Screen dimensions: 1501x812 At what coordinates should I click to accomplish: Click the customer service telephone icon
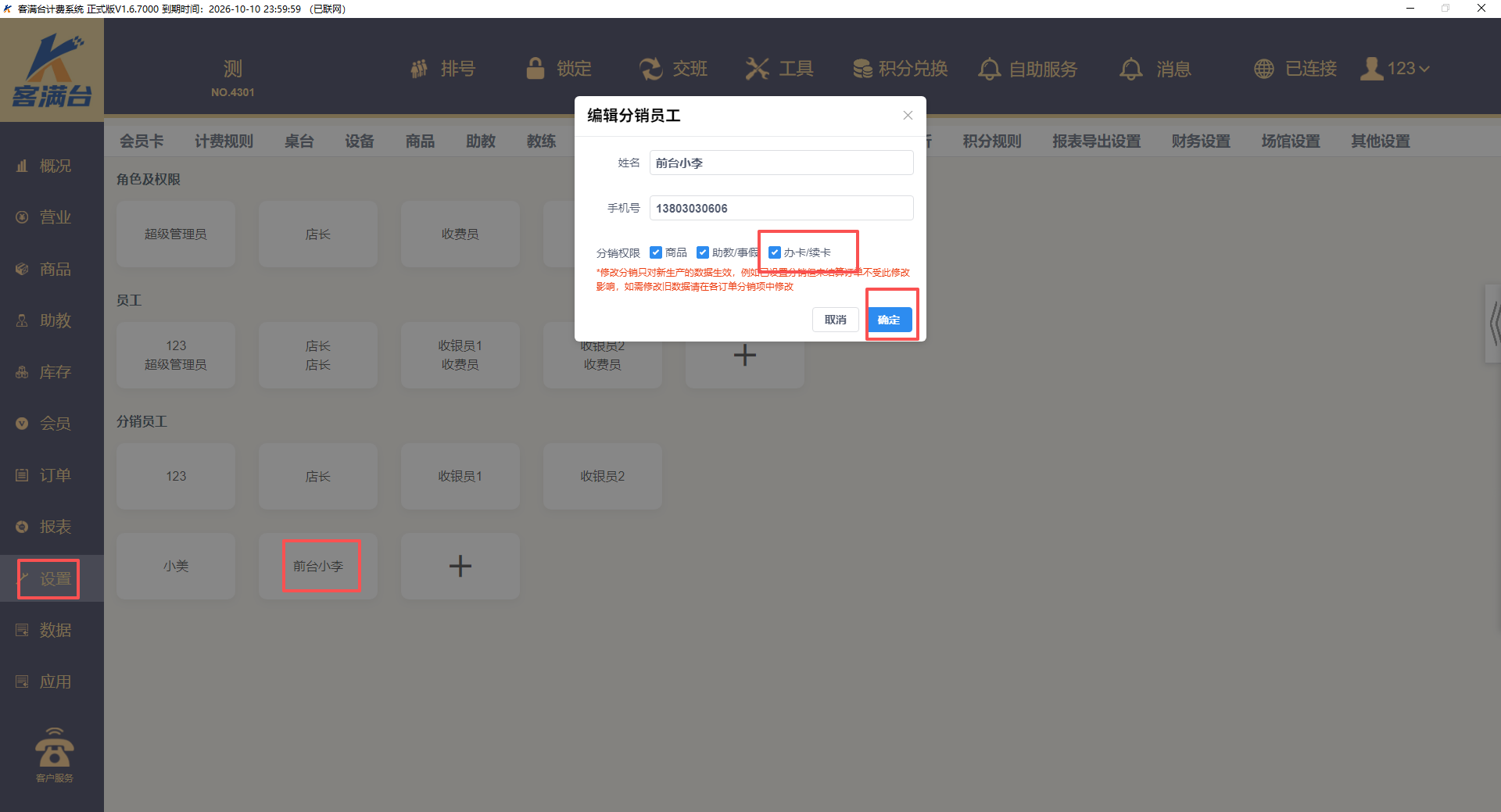click(x=54, y=749)
